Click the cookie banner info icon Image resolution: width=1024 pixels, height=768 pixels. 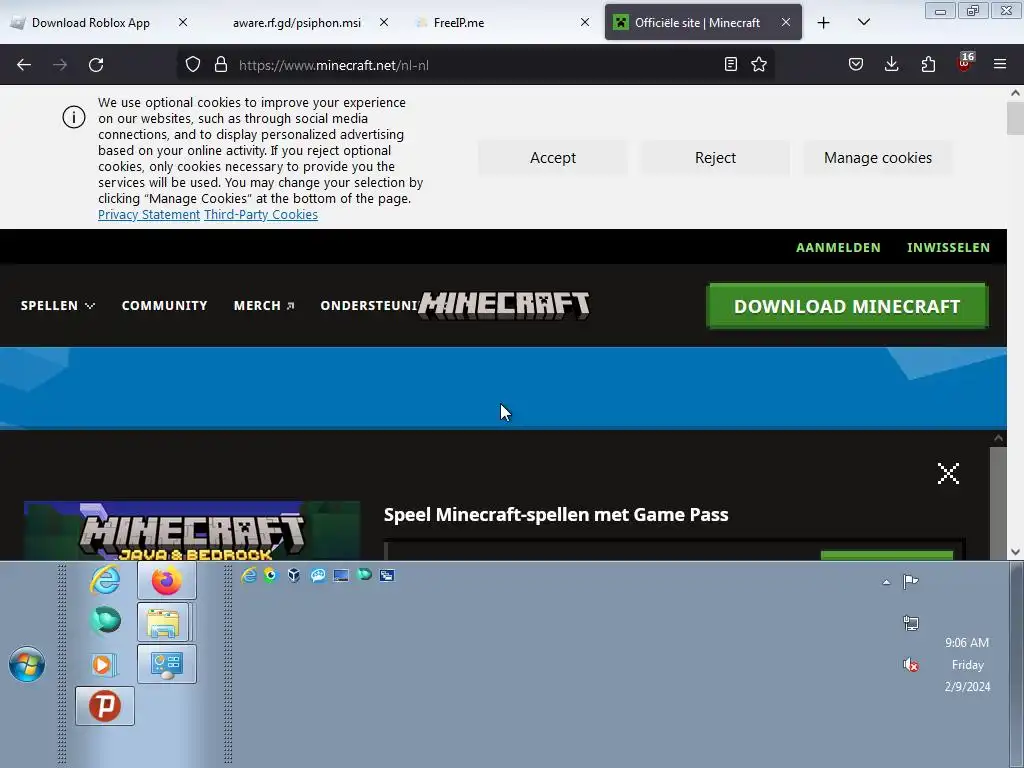[x=74, y=118]
